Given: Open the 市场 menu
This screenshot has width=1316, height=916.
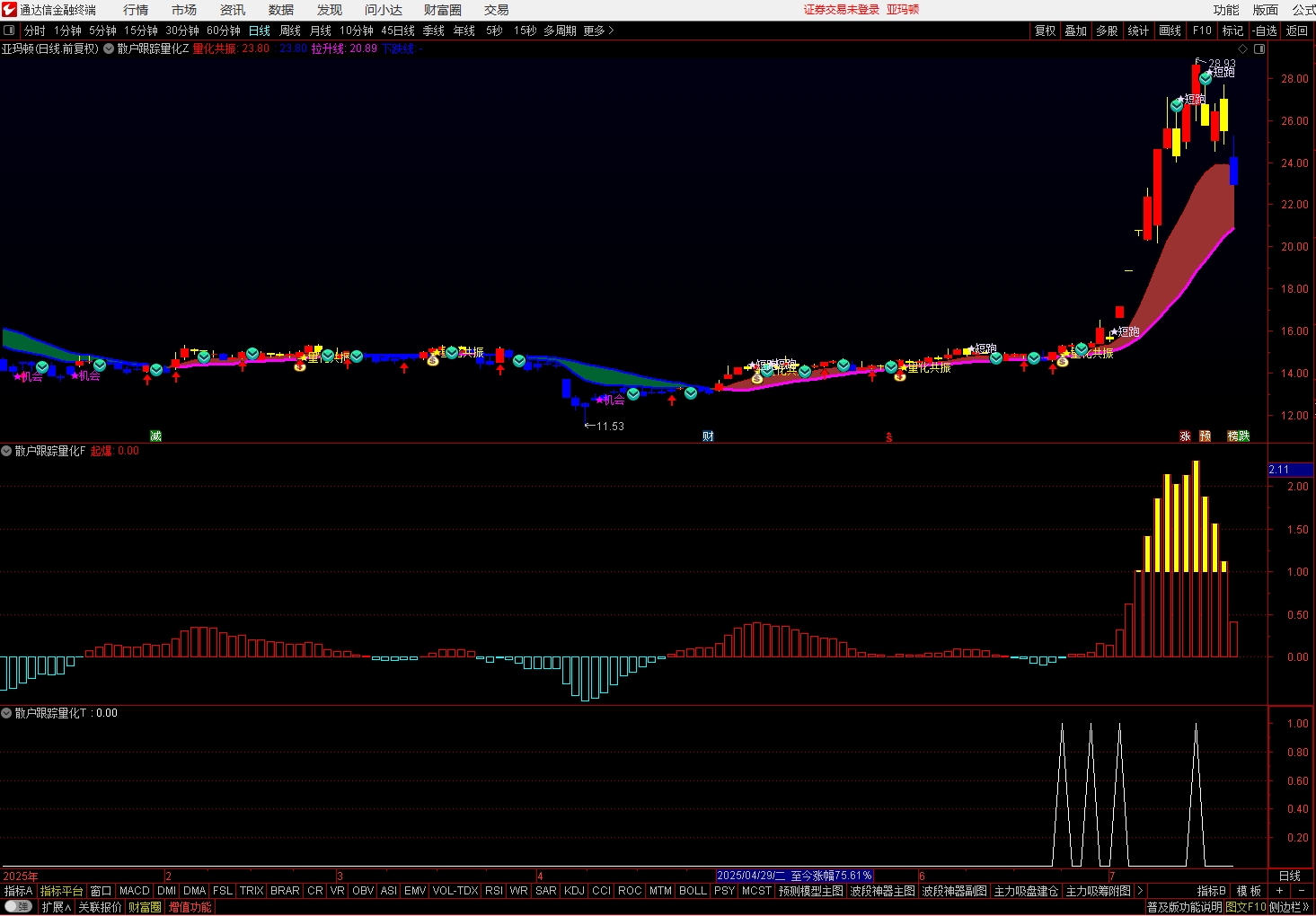Looking at the screenshot, I should coord(184,10).
